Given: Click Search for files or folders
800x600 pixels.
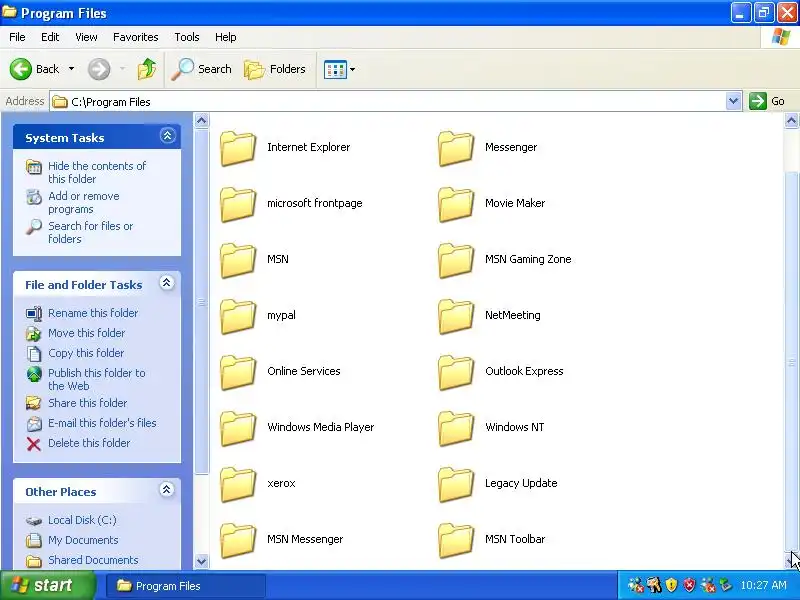Looking at the screenshot, I should tap(91, 232).
